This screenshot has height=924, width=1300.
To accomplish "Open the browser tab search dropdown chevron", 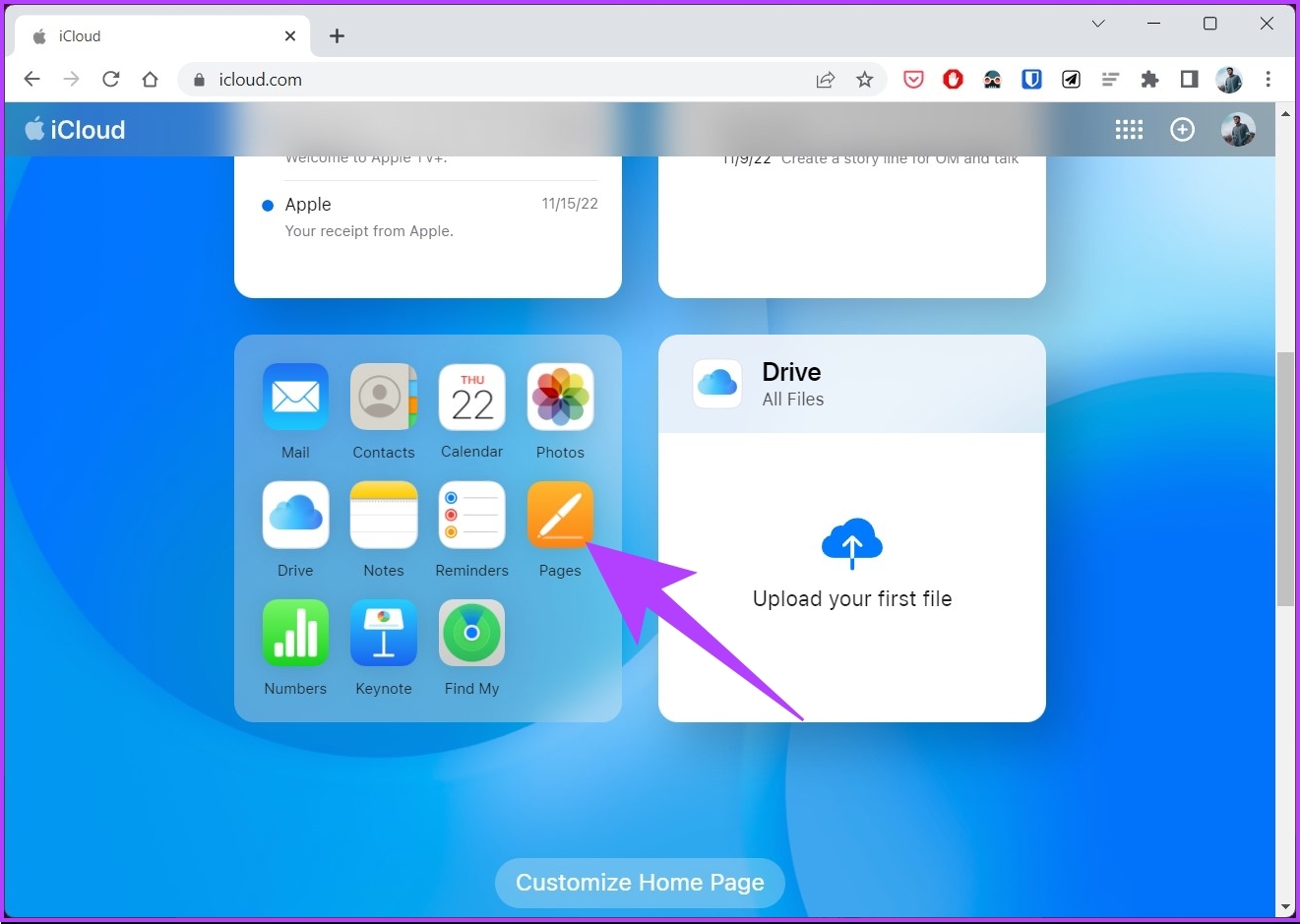I will point(1097,23).
